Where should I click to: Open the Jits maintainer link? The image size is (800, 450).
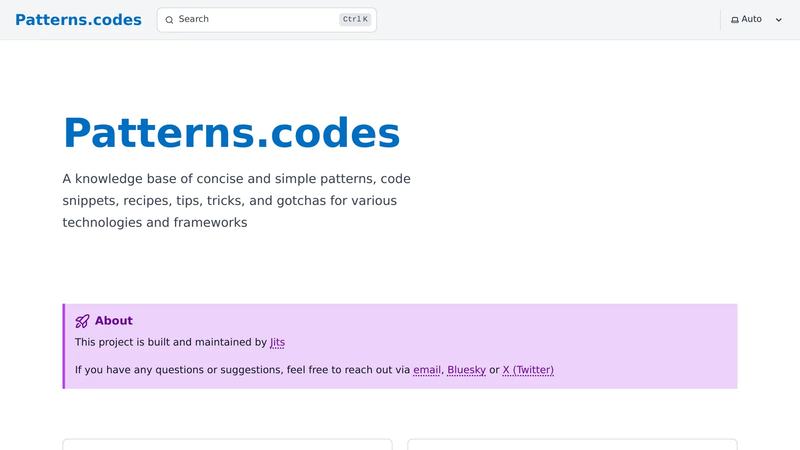pyautogui.click(x=278, y=342)
